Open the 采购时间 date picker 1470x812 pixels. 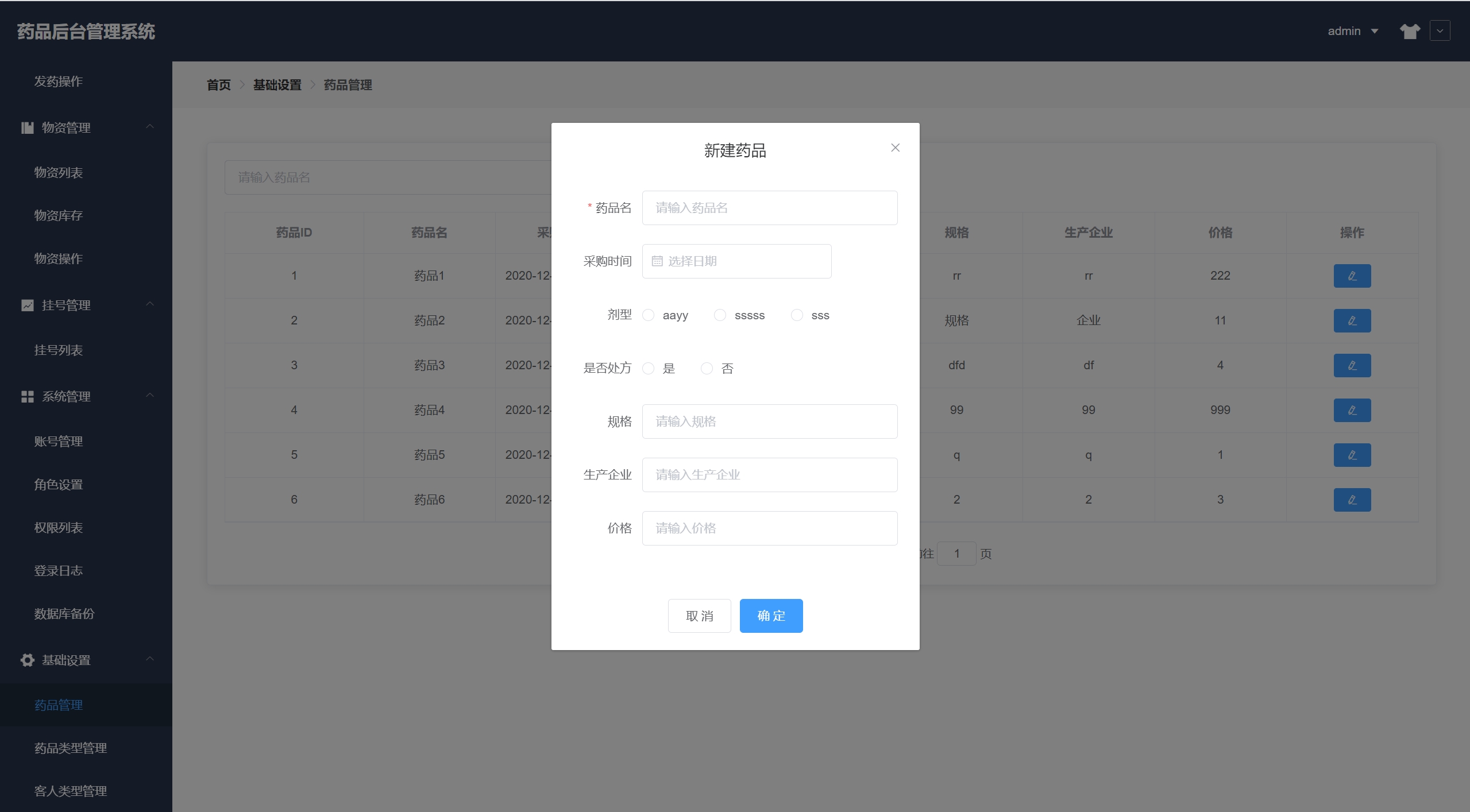(736, 261)
